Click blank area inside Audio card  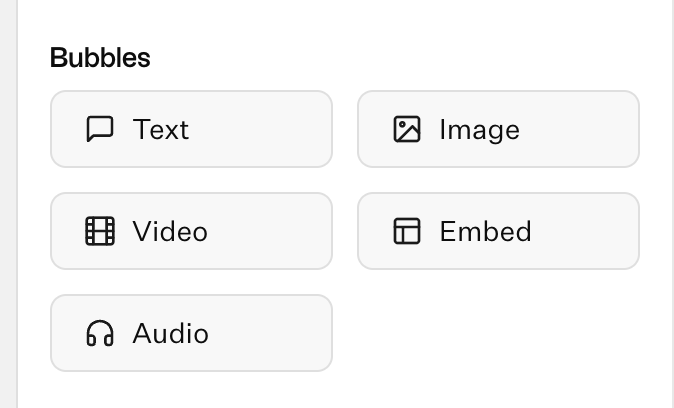click(x=271, y=333)
